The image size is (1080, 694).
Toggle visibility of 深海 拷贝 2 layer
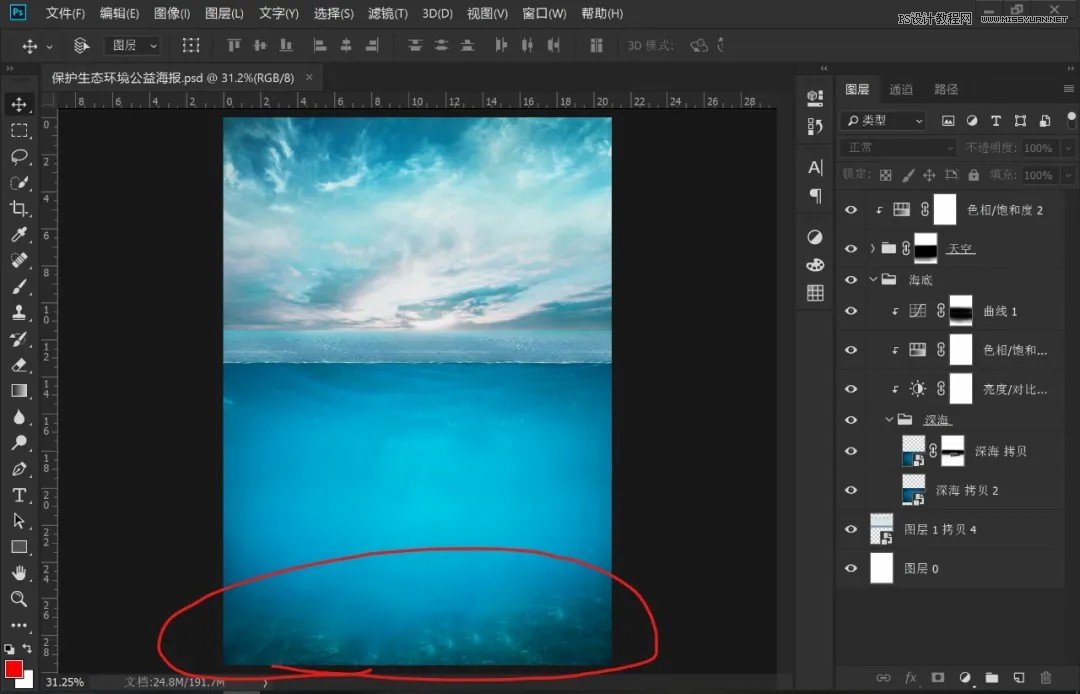(x=850, y=490)
